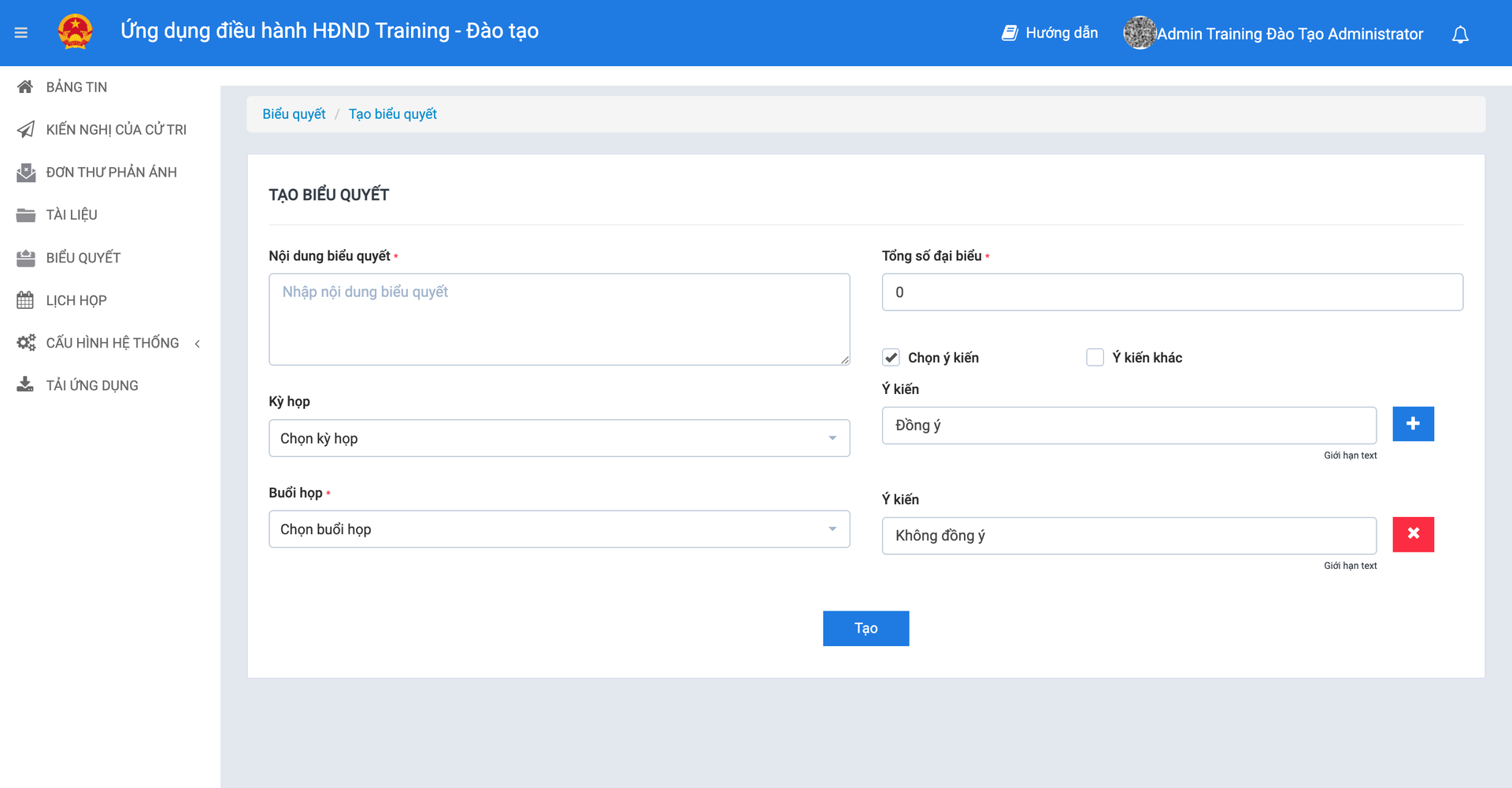The image size is (1512, 788).
Task: Click the 'Biểu quyết' breadcrumb link
Action: point(294,114)
